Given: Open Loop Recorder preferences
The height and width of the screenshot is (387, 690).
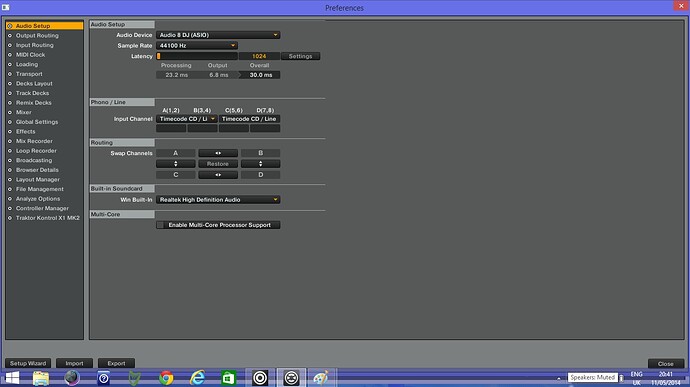Looking at the screenshot, I should click(36, 151).
